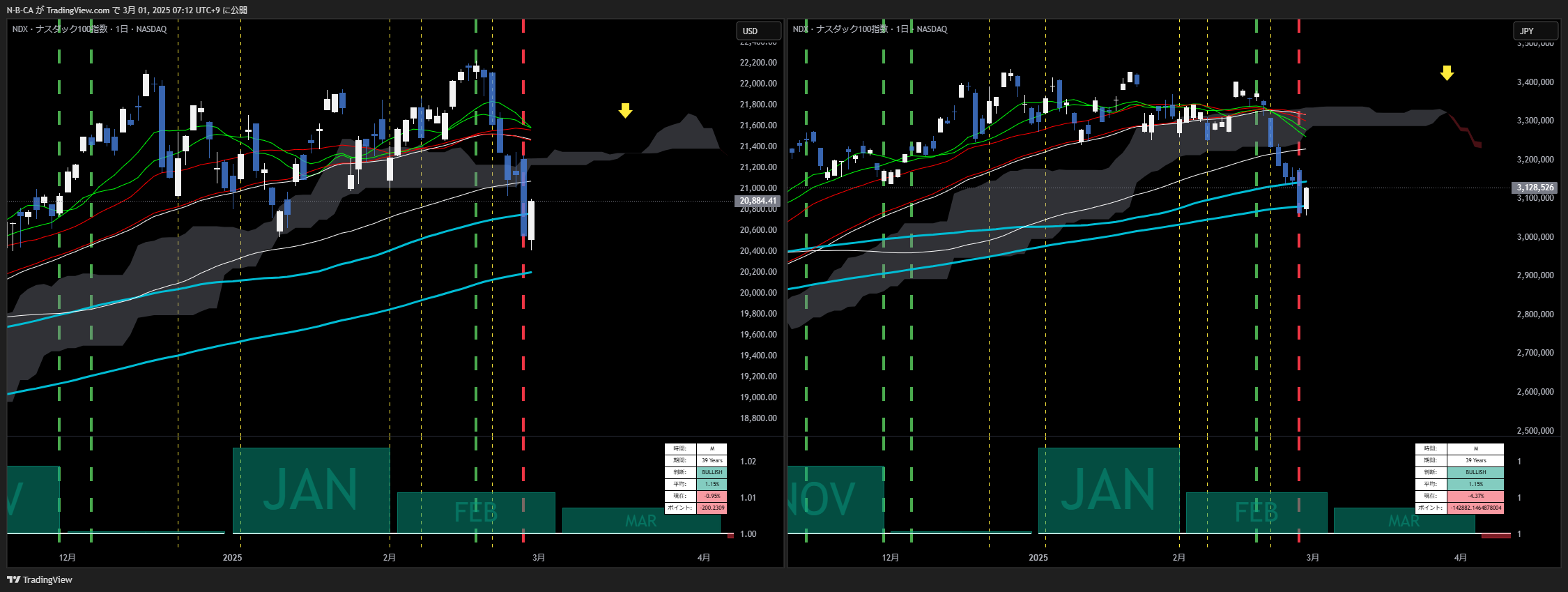Click the 3,000,000 price axis label
The width and height of the screenshot is (1568, 592).
[x=1535, y=237]
